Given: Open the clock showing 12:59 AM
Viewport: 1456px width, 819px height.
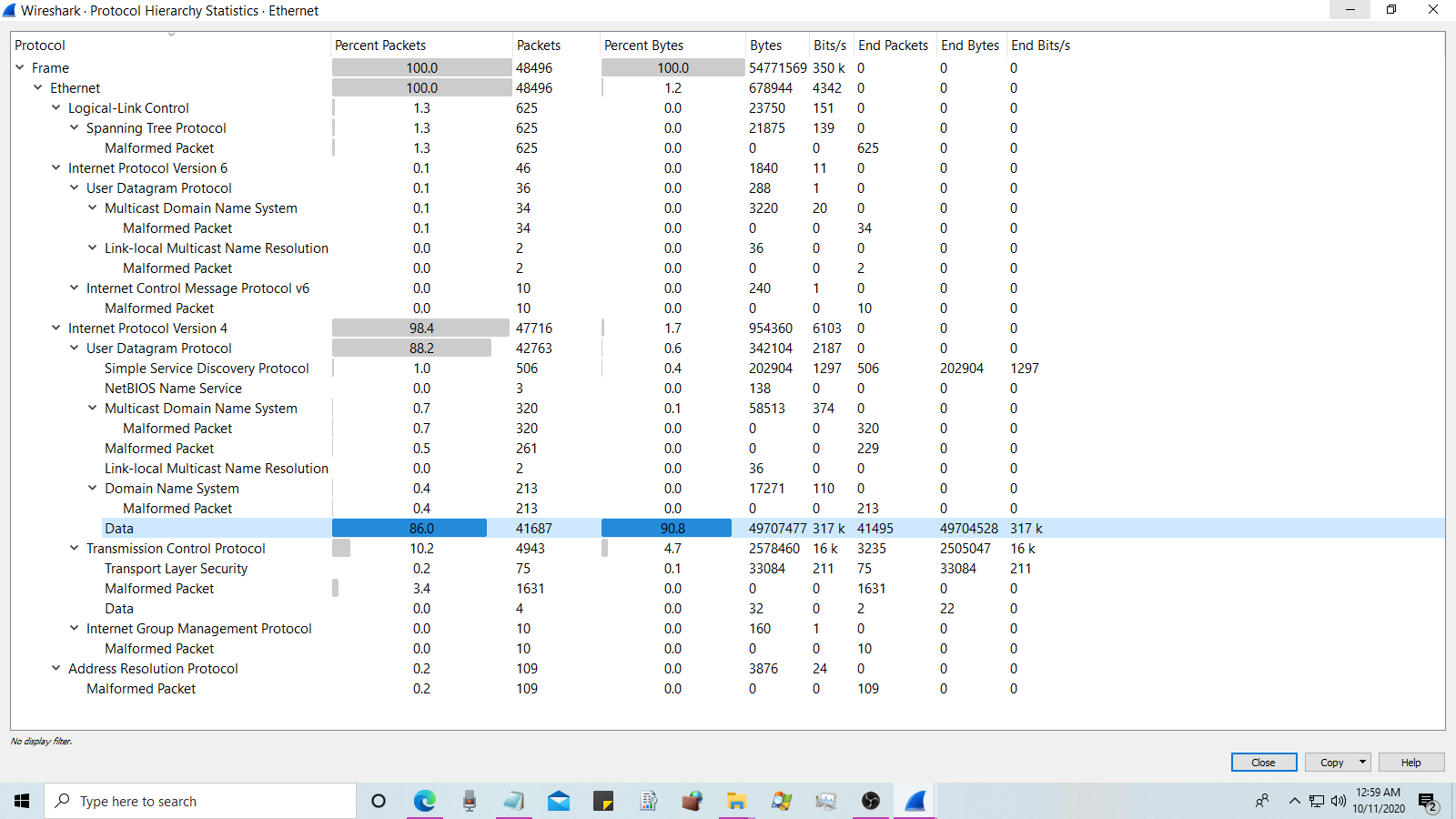Looking at the screenshot, I should (1378, 801).
